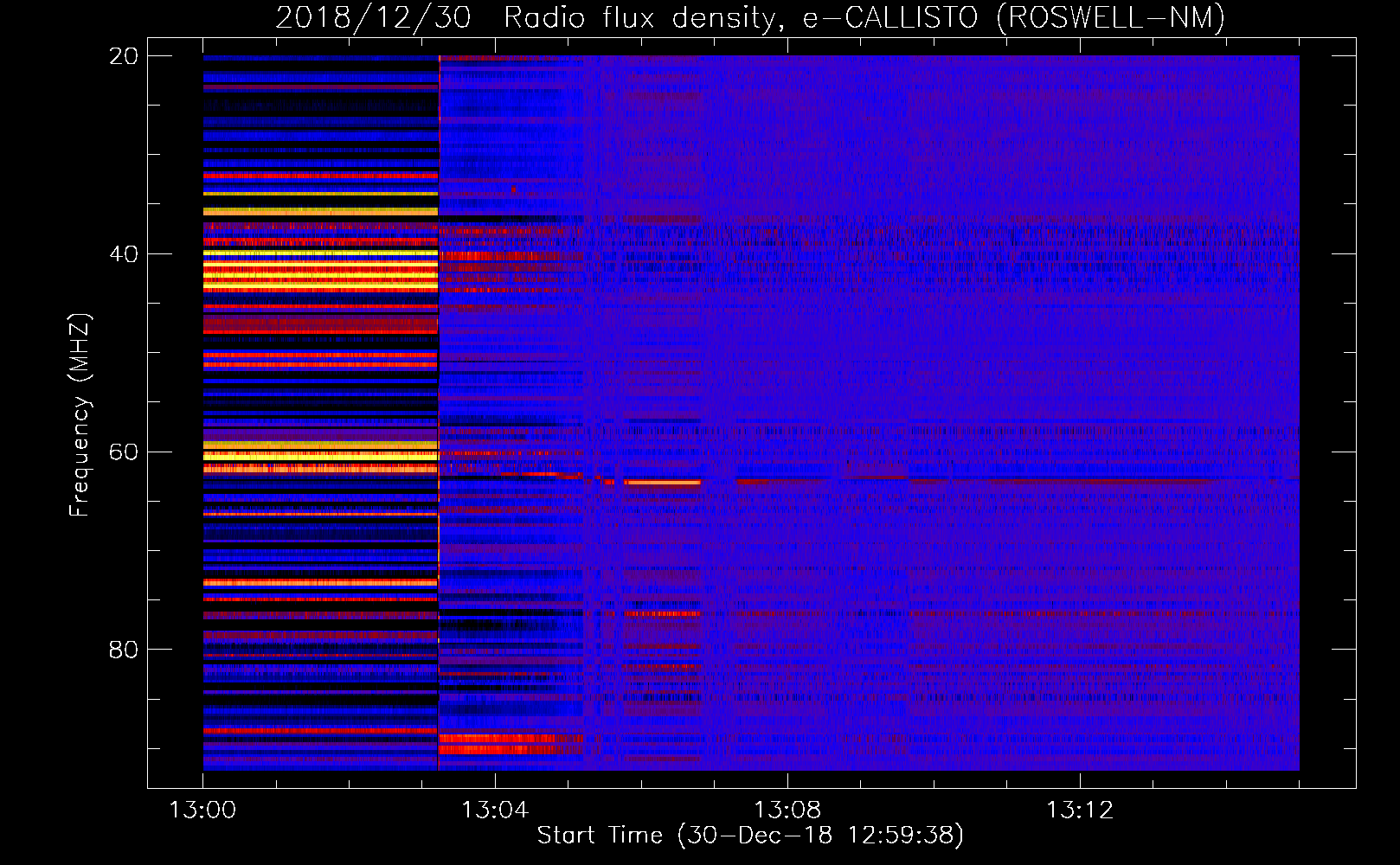Click the '13:12' time tick label
This screenshot has height=865, width=1400.
point(1080,811)
